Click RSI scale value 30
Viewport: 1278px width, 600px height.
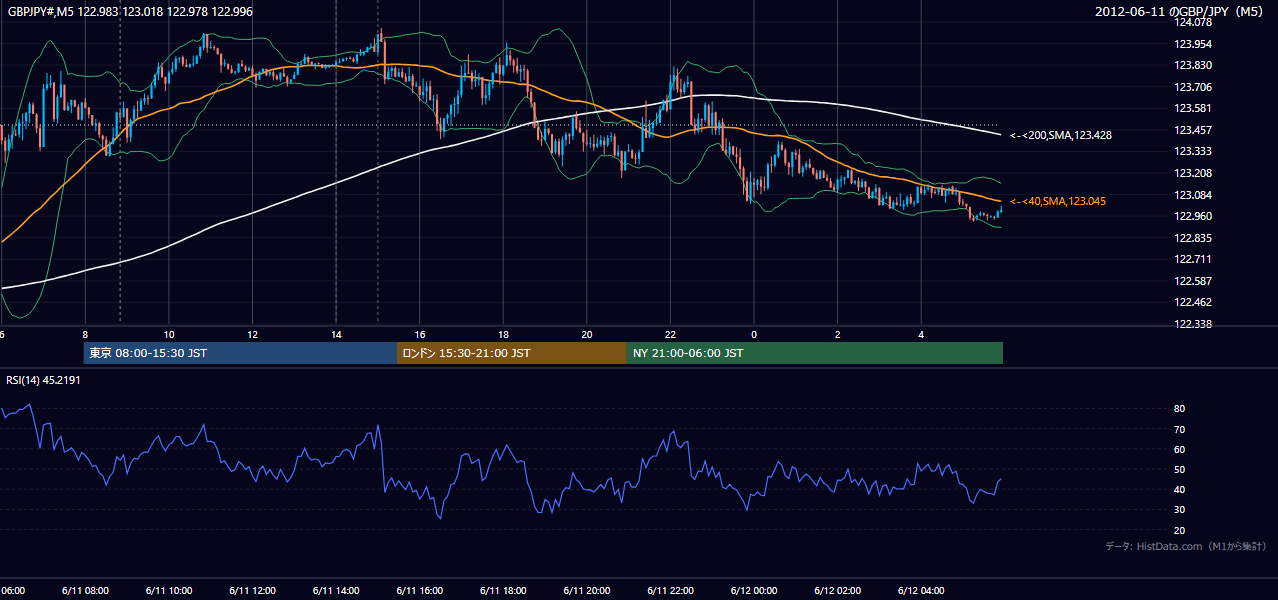pyautogui.click(x=1180, y=510)
